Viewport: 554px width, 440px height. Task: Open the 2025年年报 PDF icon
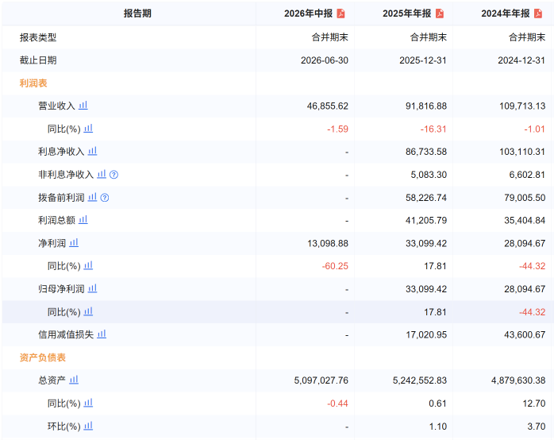point(439,13)
